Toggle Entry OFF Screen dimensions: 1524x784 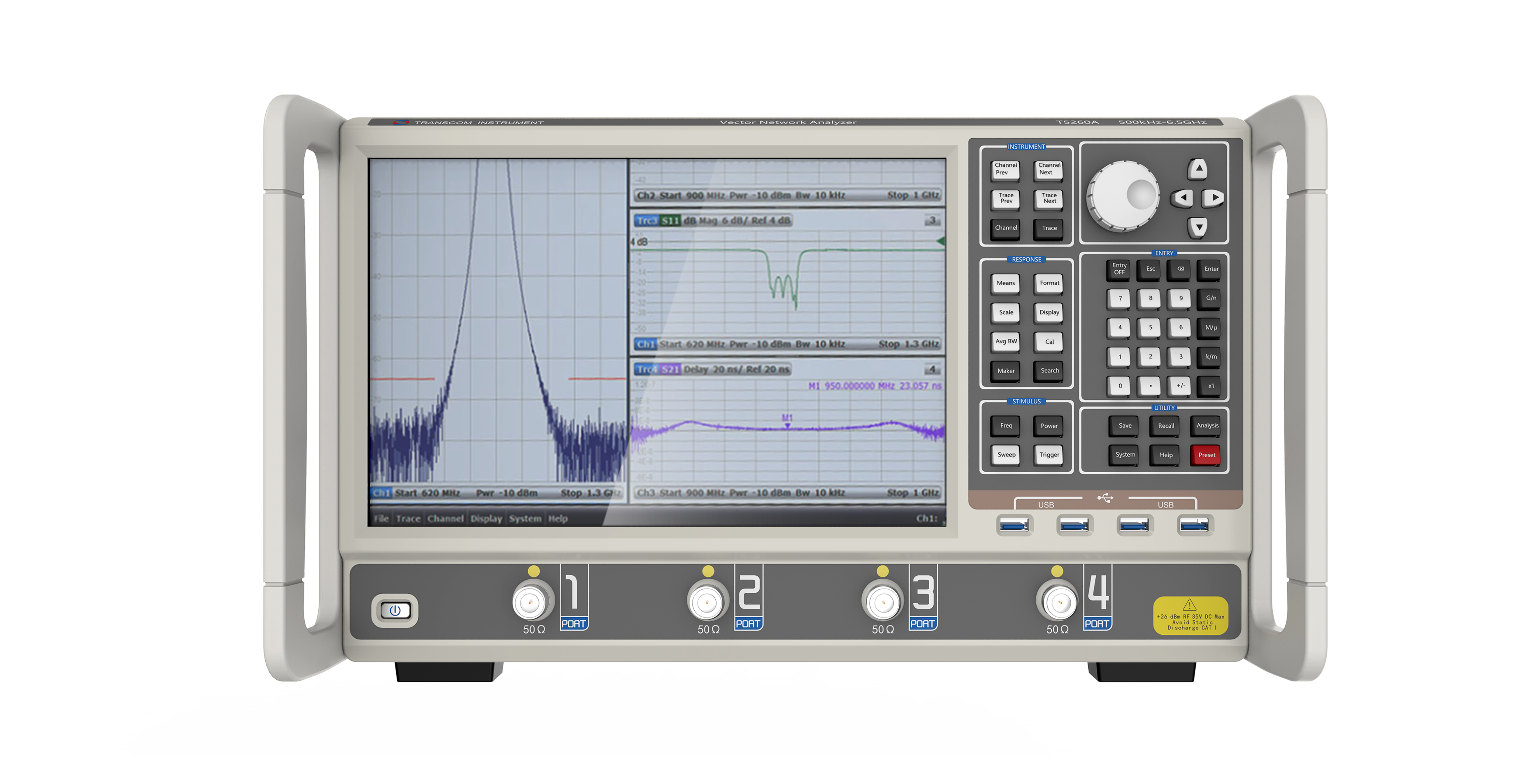(1119, 269)
